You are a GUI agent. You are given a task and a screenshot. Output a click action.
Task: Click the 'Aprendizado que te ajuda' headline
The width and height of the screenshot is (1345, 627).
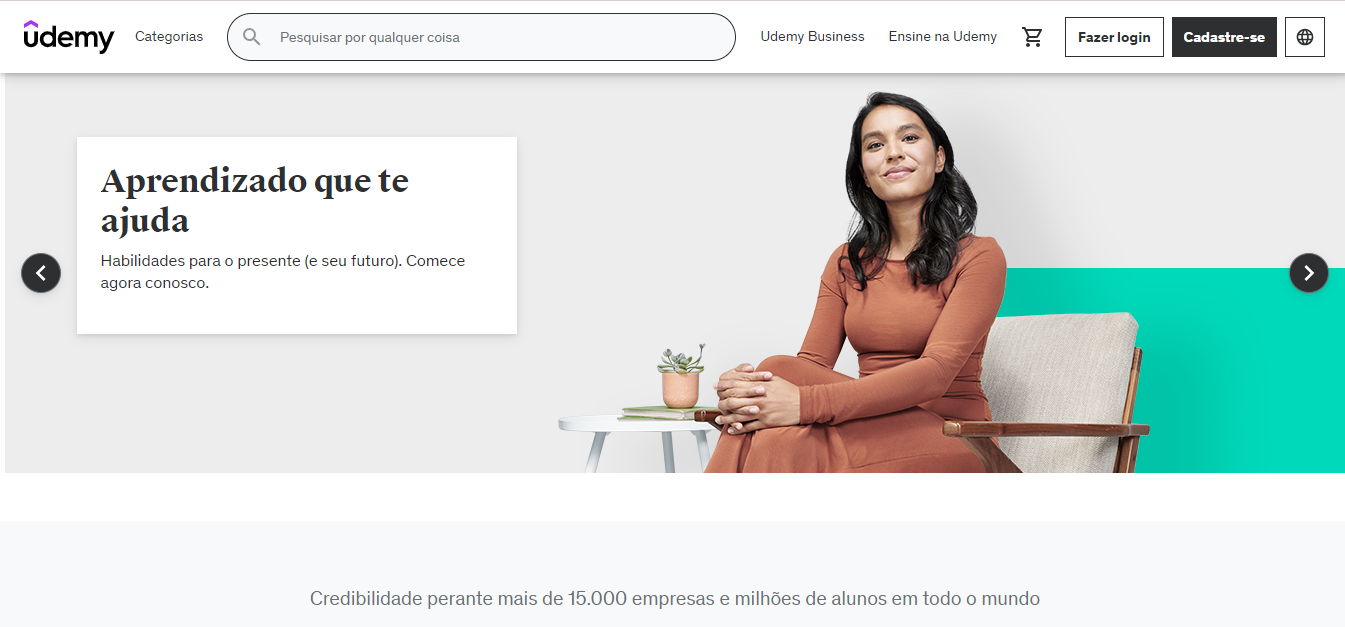[255, 200]
